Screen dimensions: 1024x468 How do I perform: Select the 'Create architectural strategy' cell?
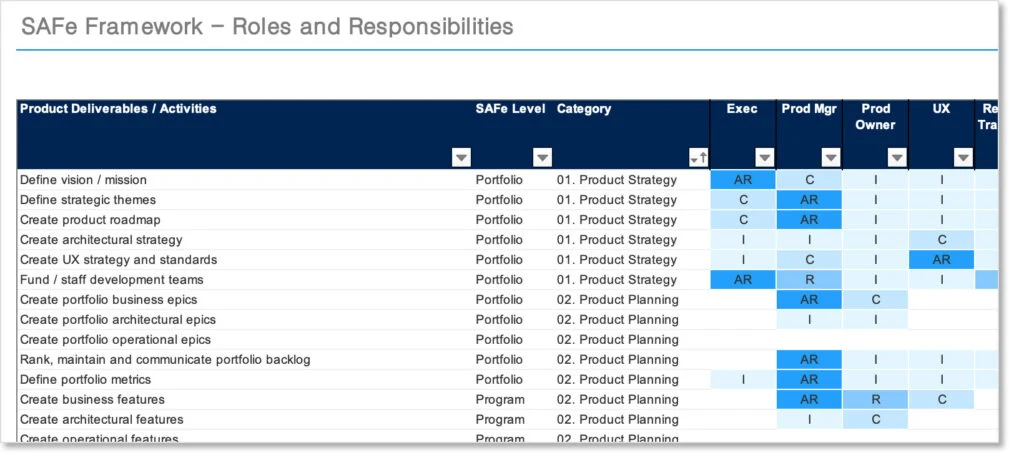pos(244,240)
